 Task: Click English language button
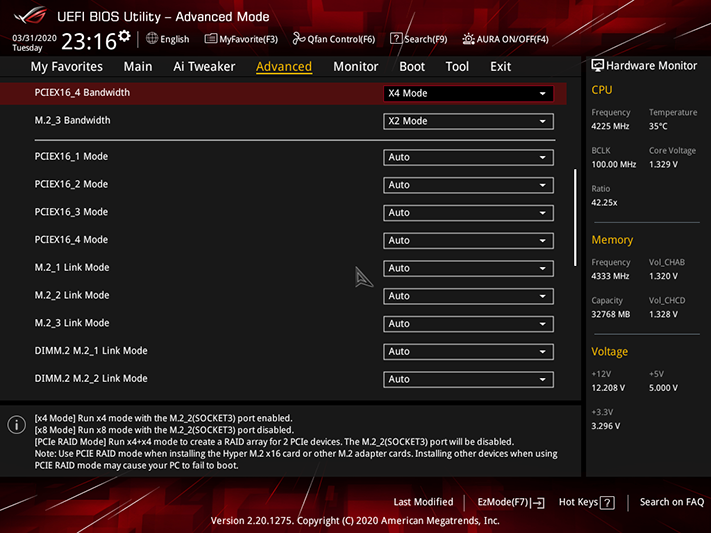tap(175, 39)
